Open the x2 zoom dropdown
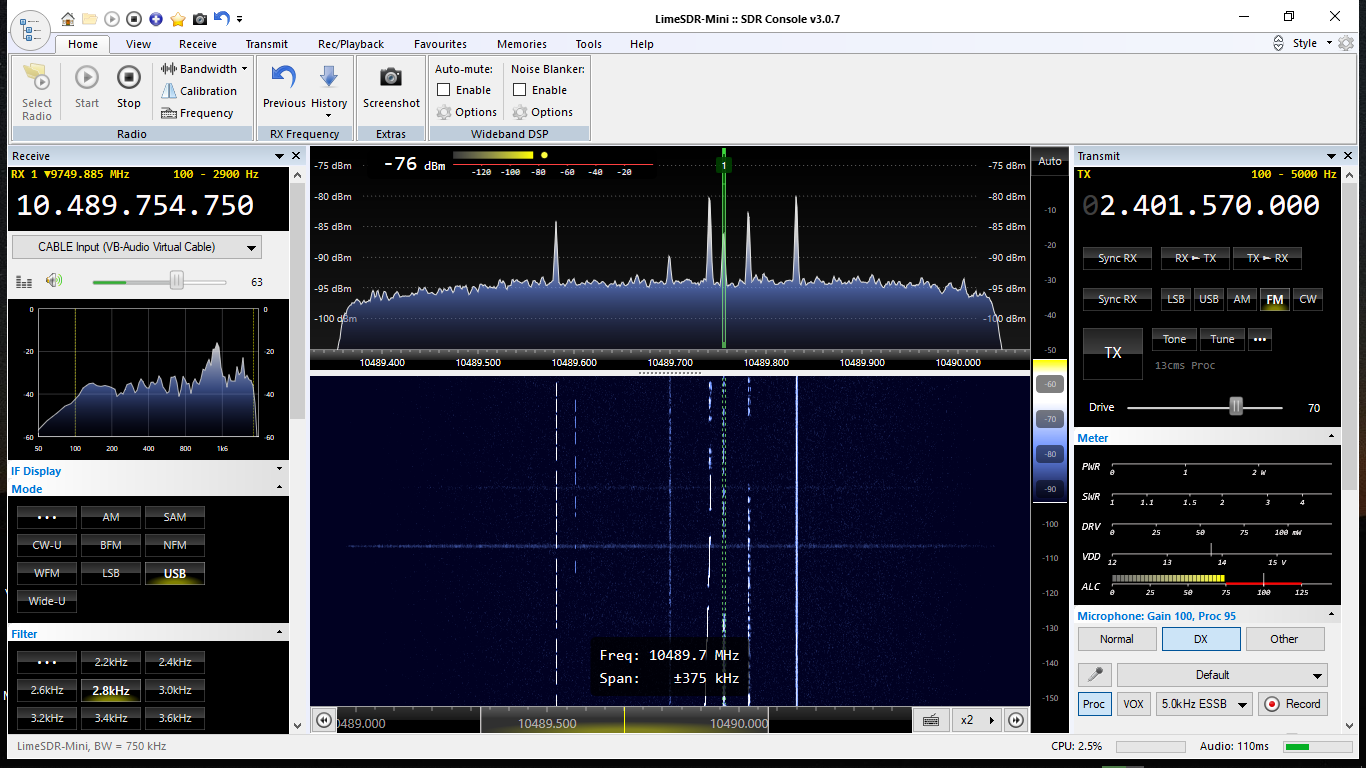Screen dimensions: 1366x768 pyautogui.click(x=977, y=720)
